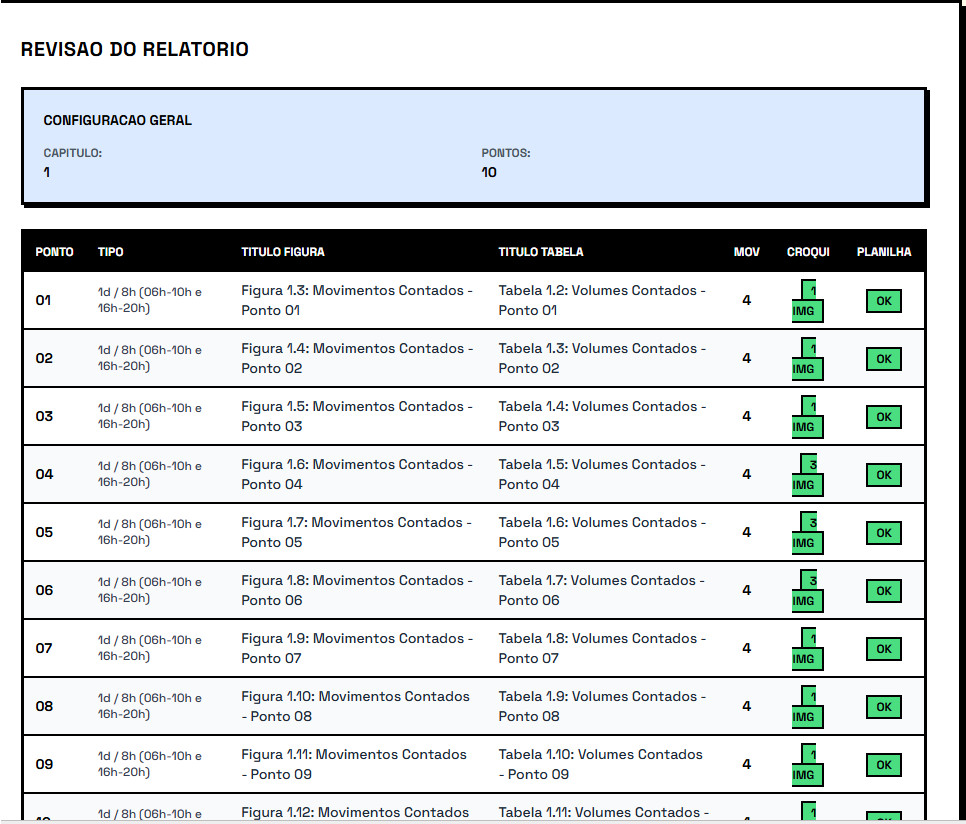Screen dimensions: 966x824
Task: Click the PONTOS value 10
Action: point(489,172)
